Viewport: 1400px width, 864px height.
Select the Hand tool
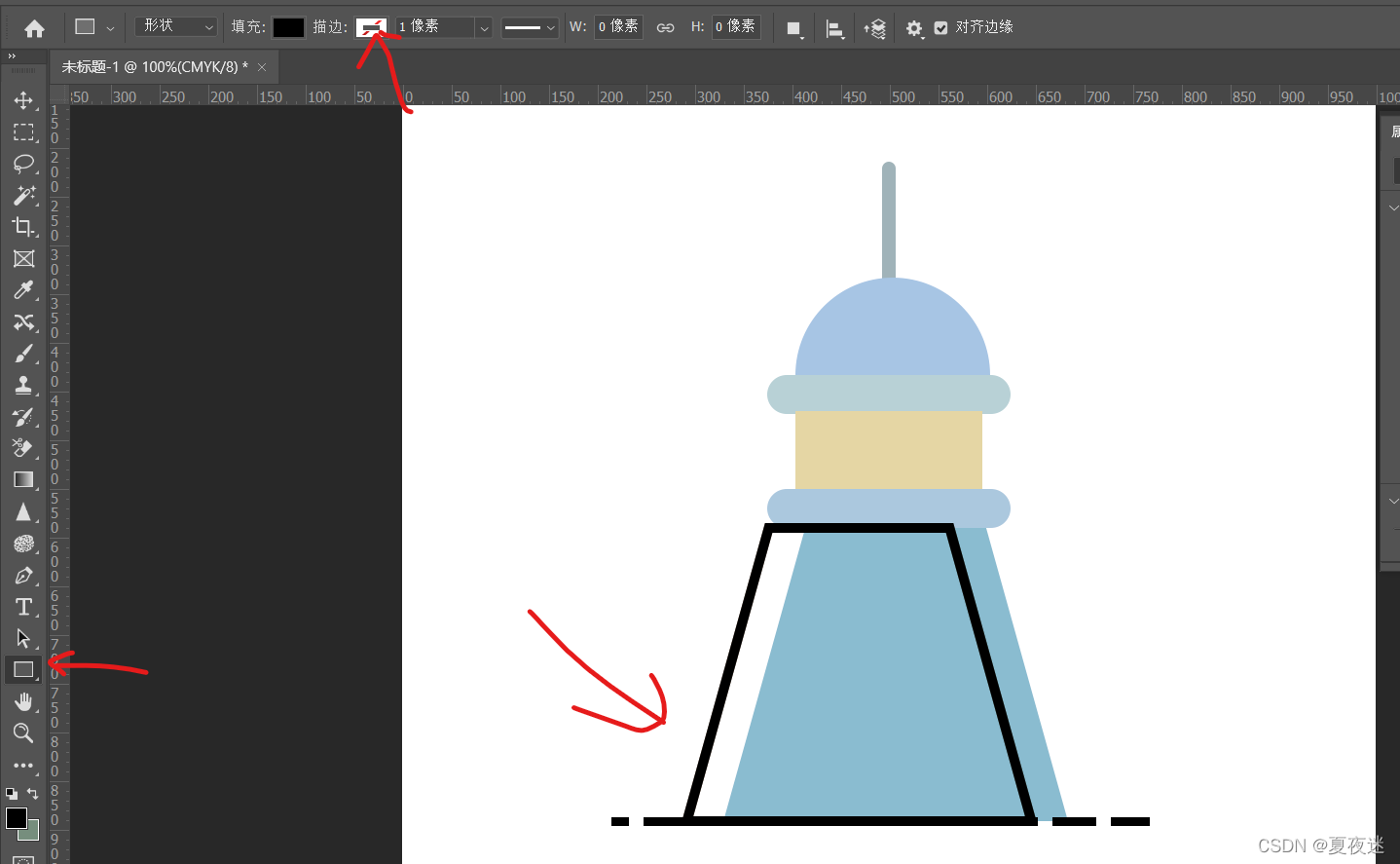(23, 701)
